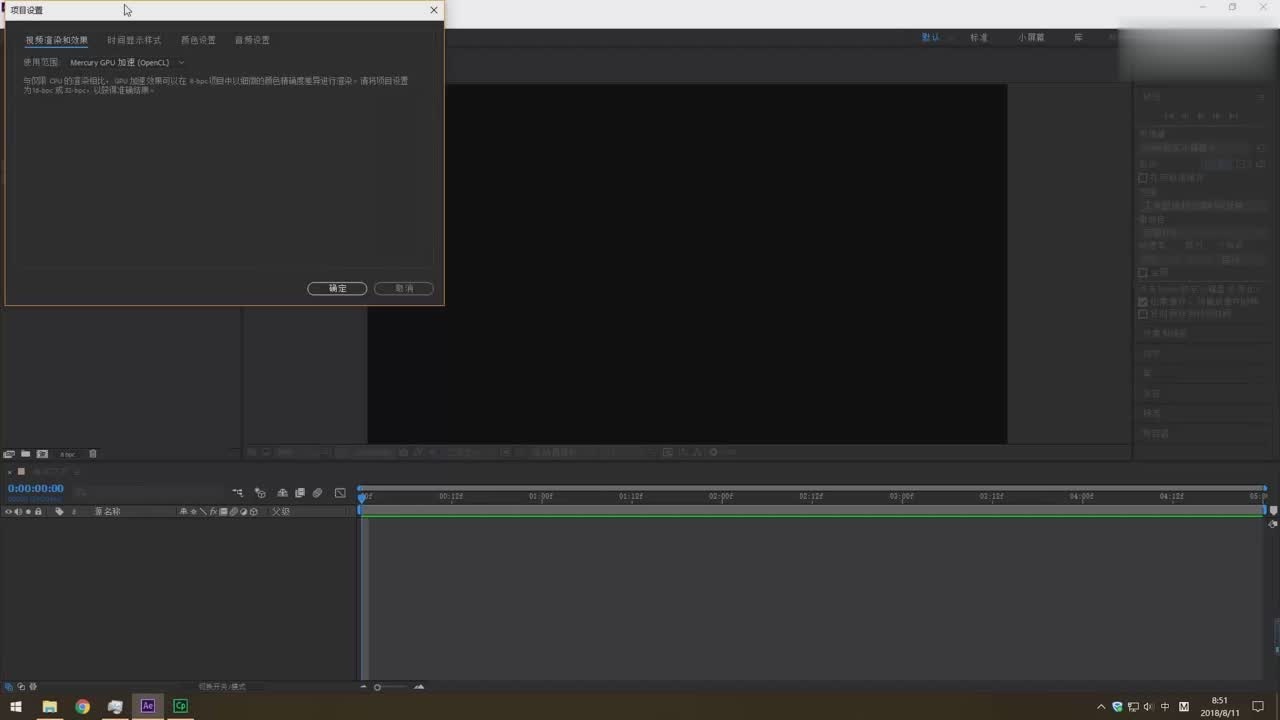
Task: Click the video eye column header icon
Action: point(8,512)
